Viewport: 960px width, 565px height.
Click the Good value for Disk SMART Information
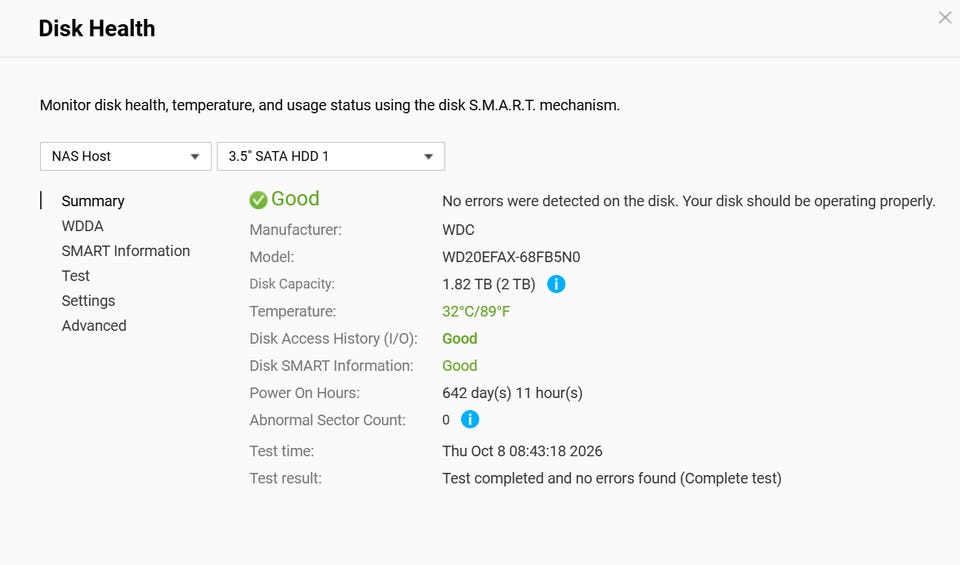point(460,365)
